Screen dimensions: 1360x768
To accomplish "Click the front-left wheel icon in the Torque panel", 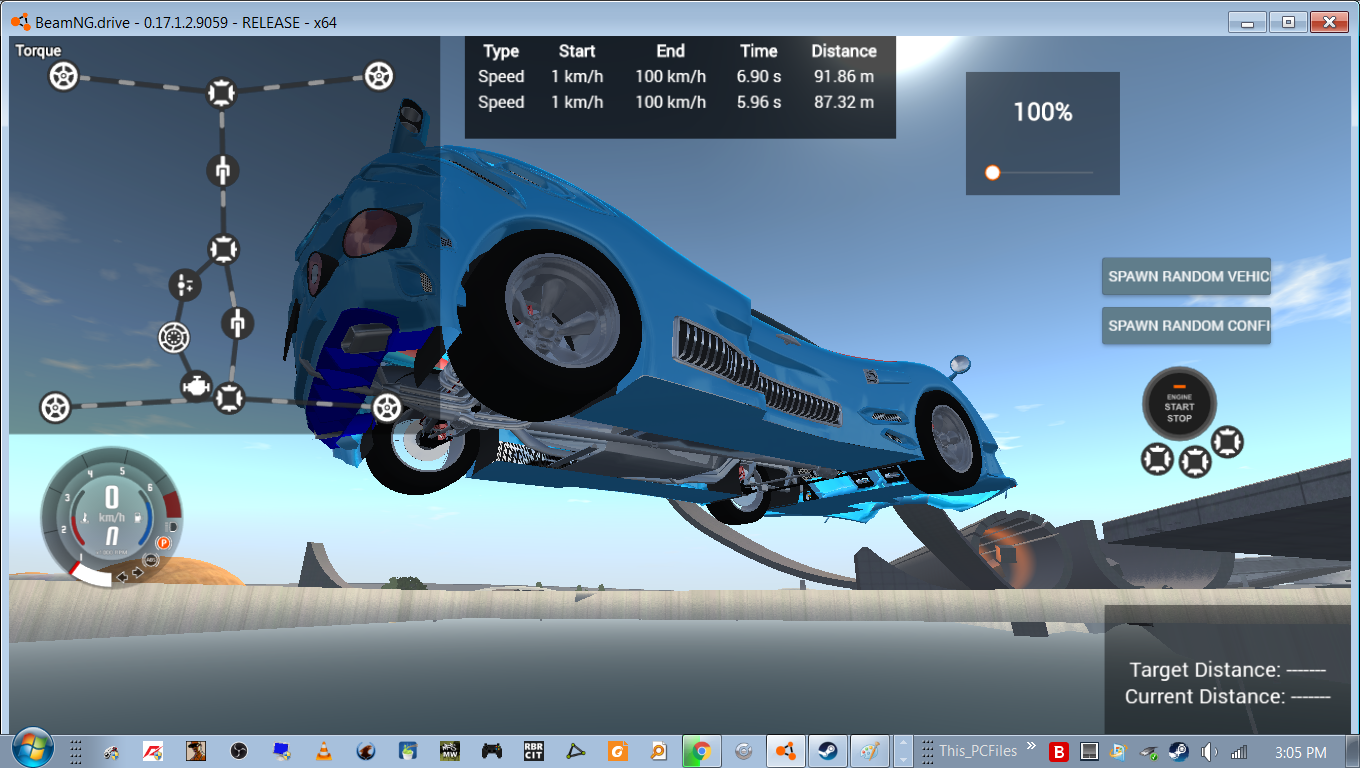I will [61, 76].
